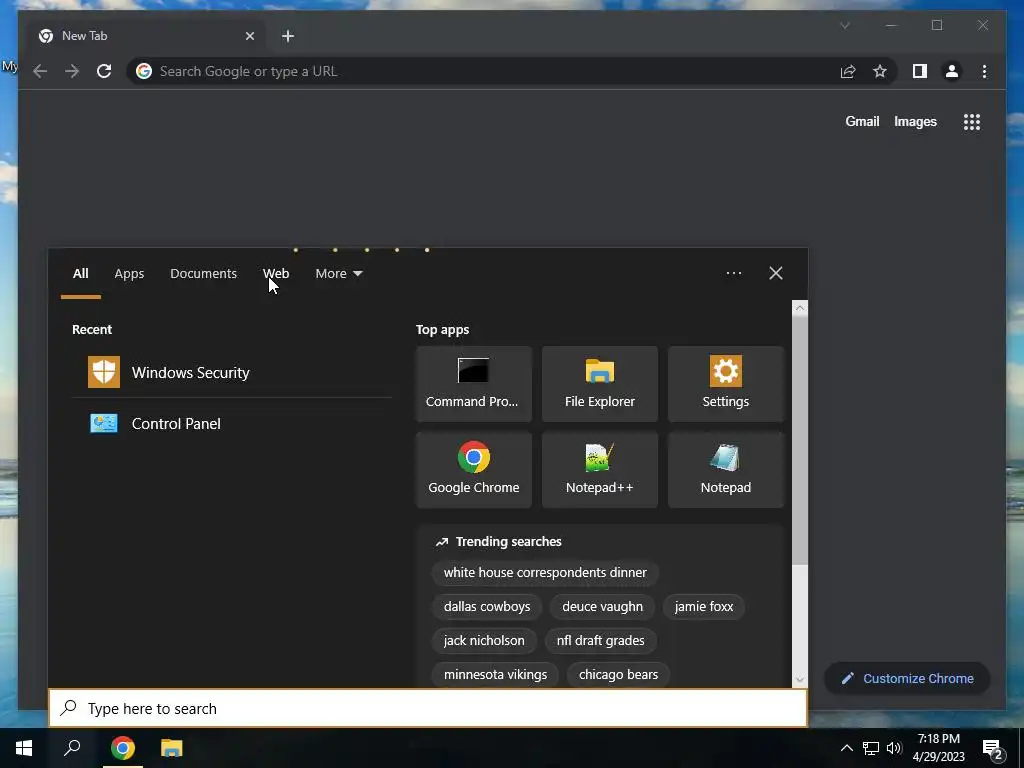The image size is (1024, 768).
Task: Click the search panel scrollbar thumb
Action: (x=800, y=441)
